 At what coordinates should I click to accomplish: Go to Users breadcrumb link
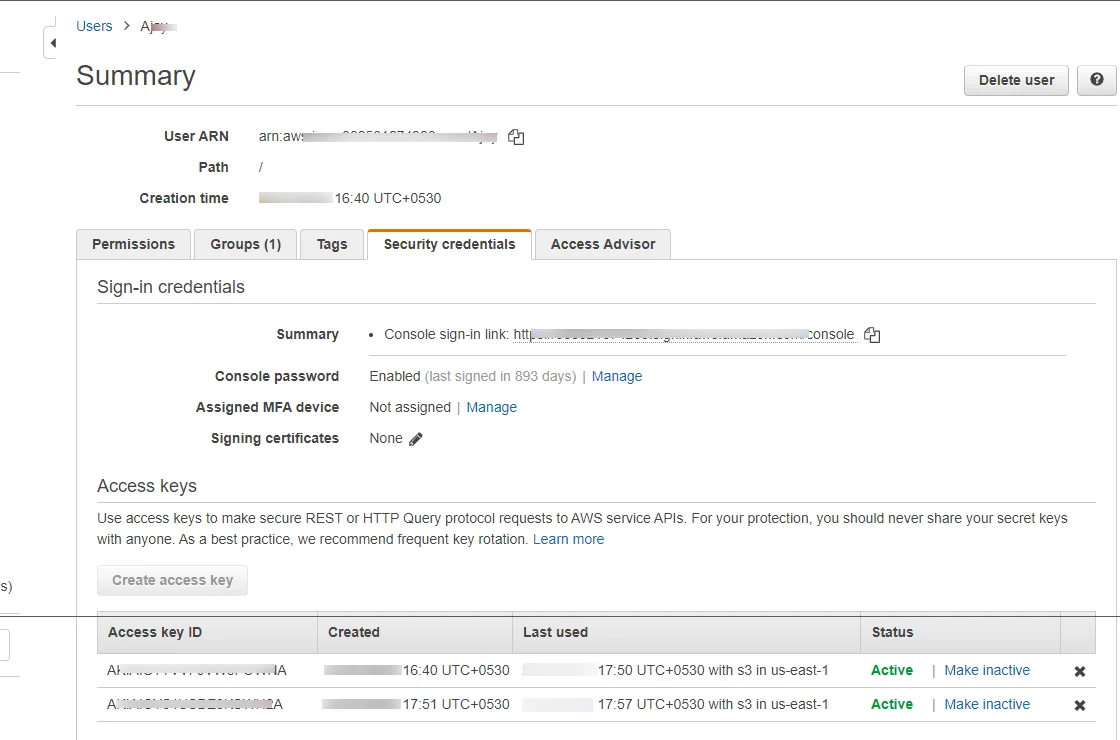click(x=94, y=26)
